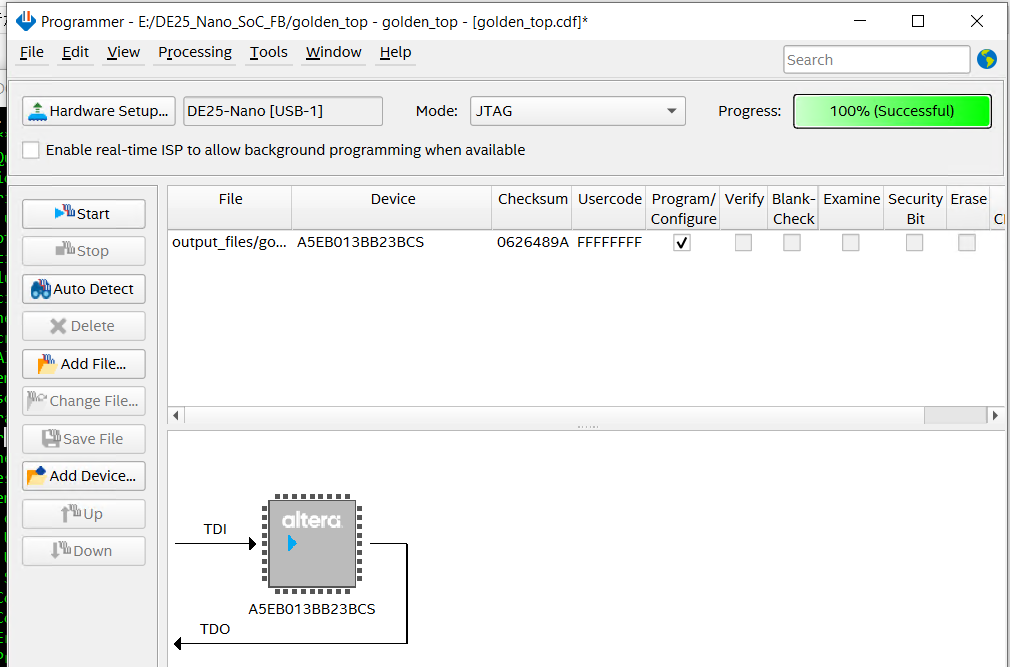Click the scroll right arrow

995,415
